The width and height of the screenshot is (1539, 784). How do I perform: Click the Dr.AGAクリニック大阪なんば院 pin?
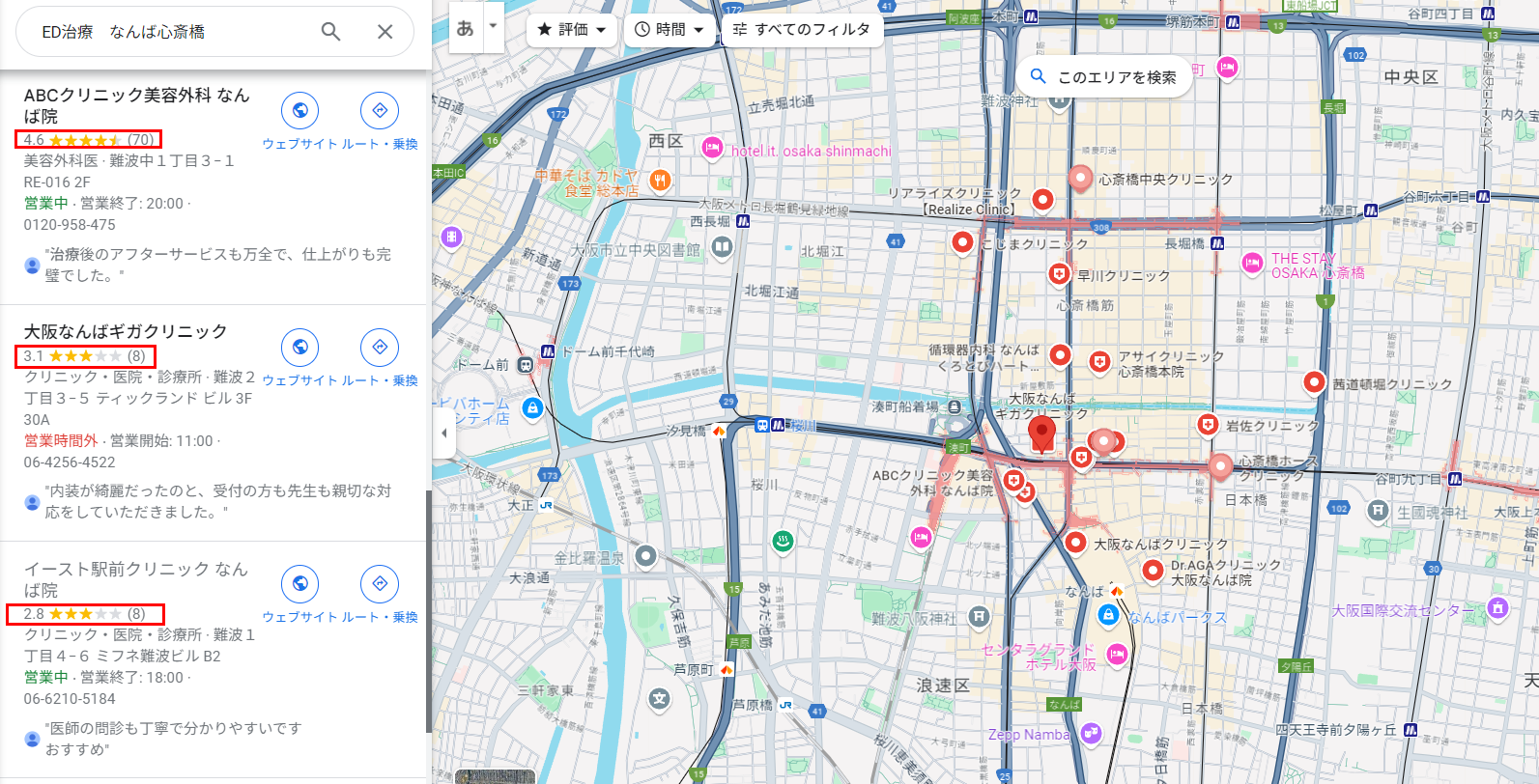pyautogui.click(x=1152, y=571)
